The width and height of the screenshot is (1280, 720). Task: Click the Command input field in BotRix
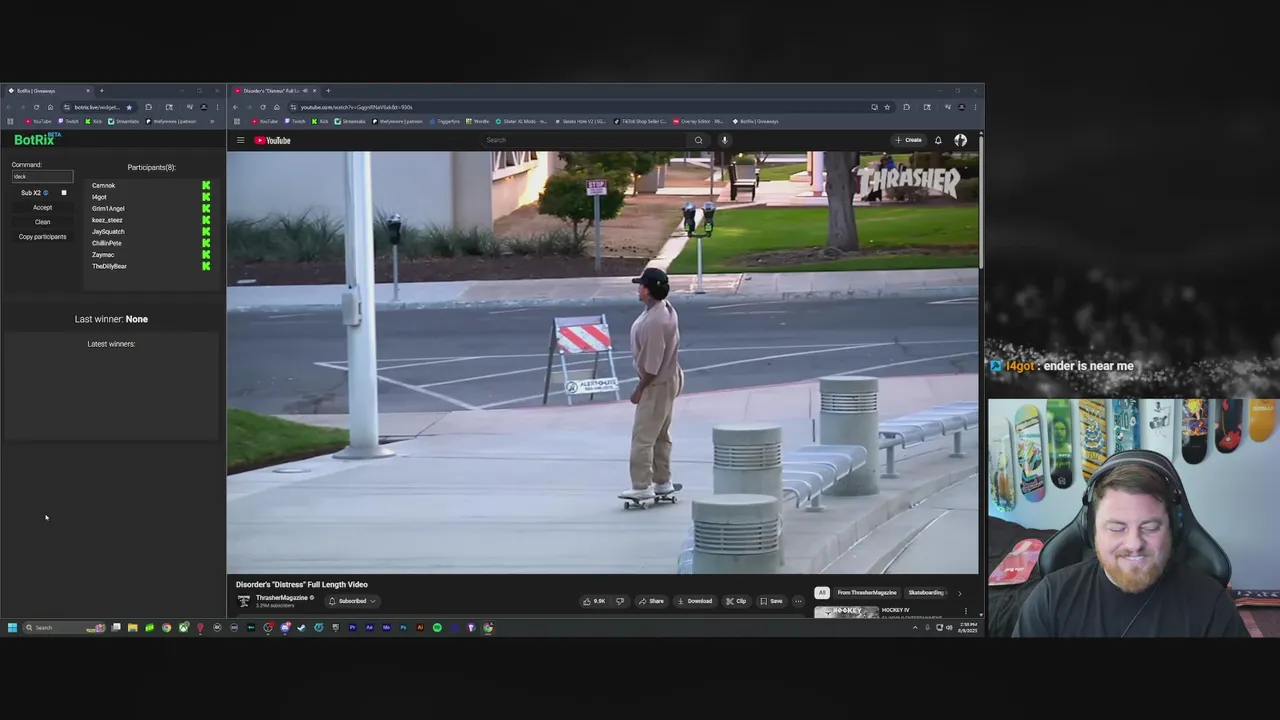(x=42, y=176)
